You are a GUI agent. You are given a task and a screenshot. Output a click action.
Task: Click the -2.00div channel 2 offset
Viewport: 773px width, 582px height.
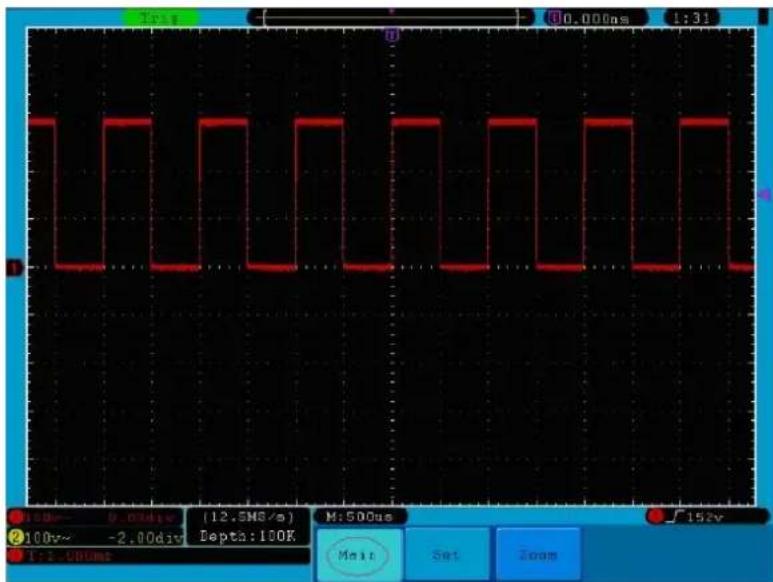[144, 538]
